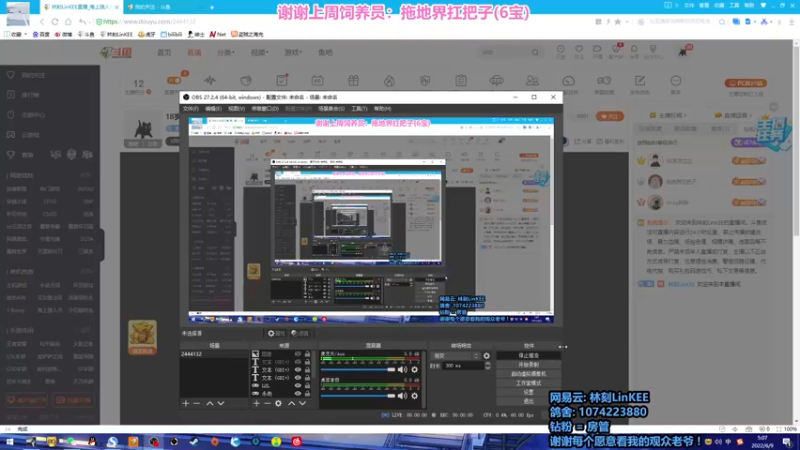Remove the selected OBS source
Image resolution: width=800 pixels, height=450 pixels.
tap(267, 404)
